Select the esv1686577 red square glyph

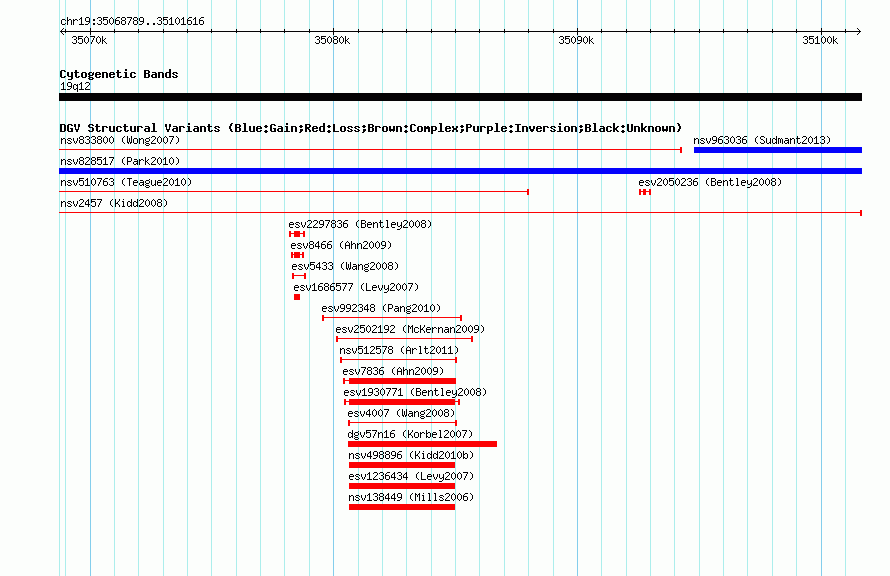(x=297, y=297)
